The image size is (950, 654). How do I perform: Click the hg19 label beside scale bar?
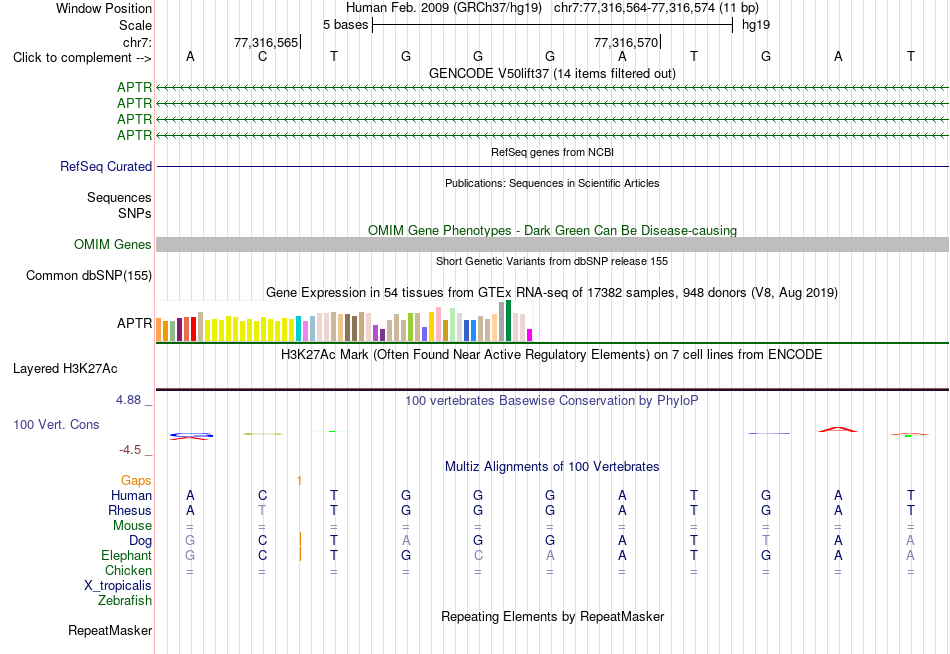pos(756,25)
